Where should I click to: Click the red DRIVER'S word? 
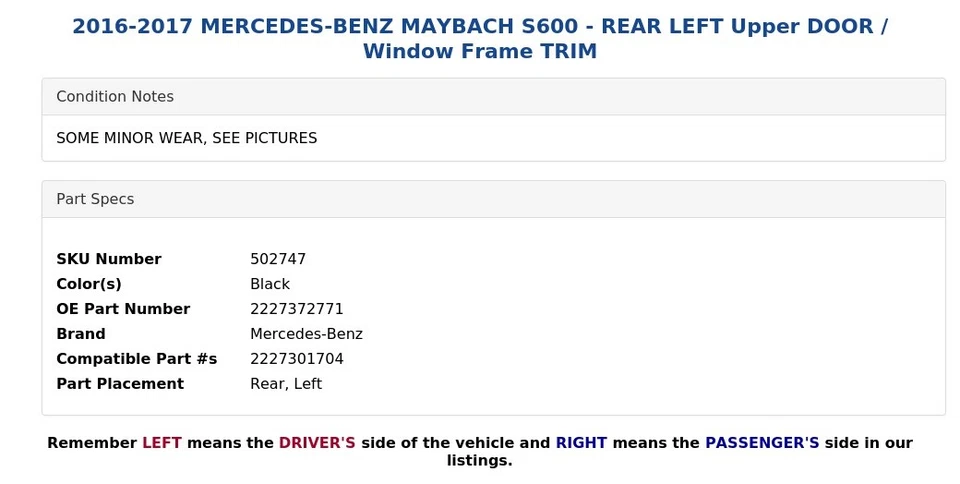[317, 443]
